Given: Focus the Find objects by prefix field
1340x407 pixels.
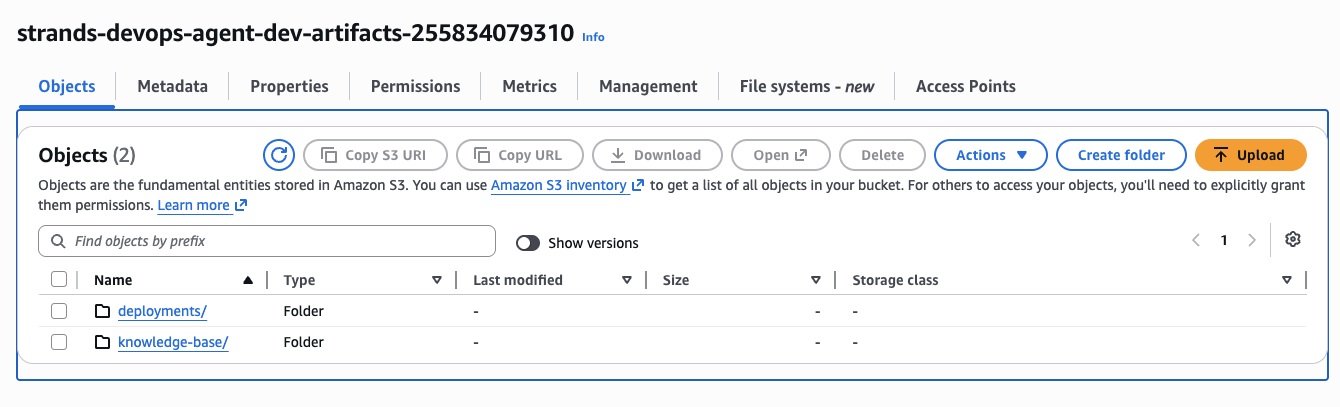Looking at the screenshot, I should click(x=267, y=241).
